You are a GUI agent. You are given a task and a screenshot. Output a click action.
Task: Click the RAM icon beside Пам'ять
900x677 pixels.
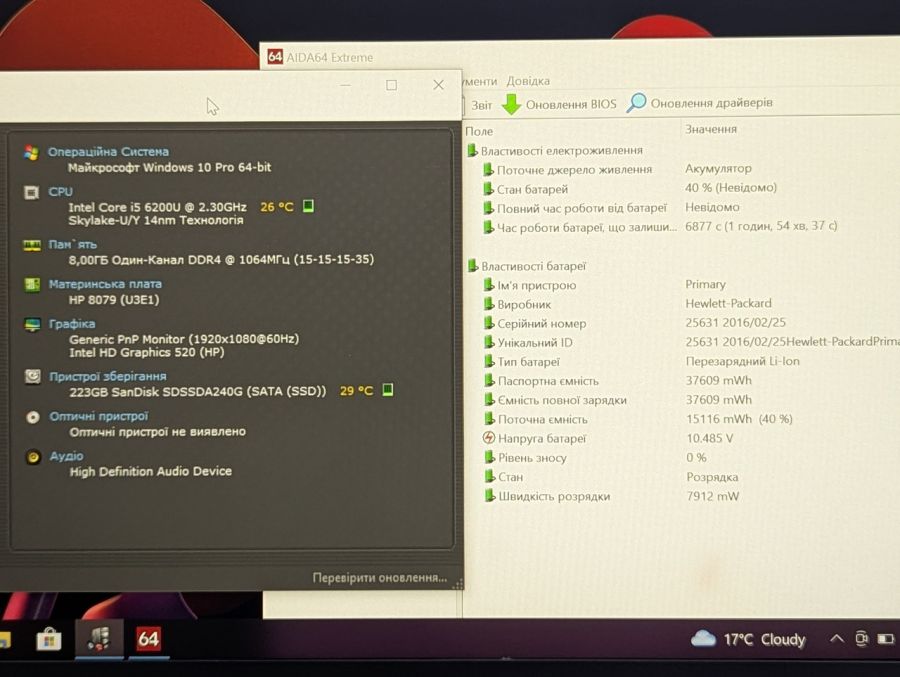32,246
